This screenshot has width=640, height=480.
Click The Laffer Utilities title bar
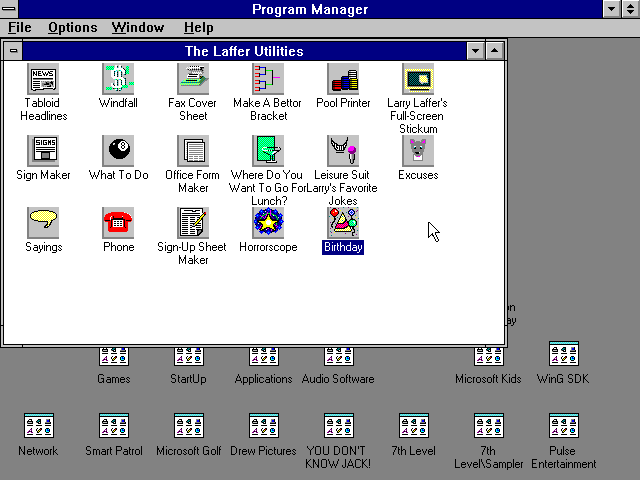coord(244,51)
